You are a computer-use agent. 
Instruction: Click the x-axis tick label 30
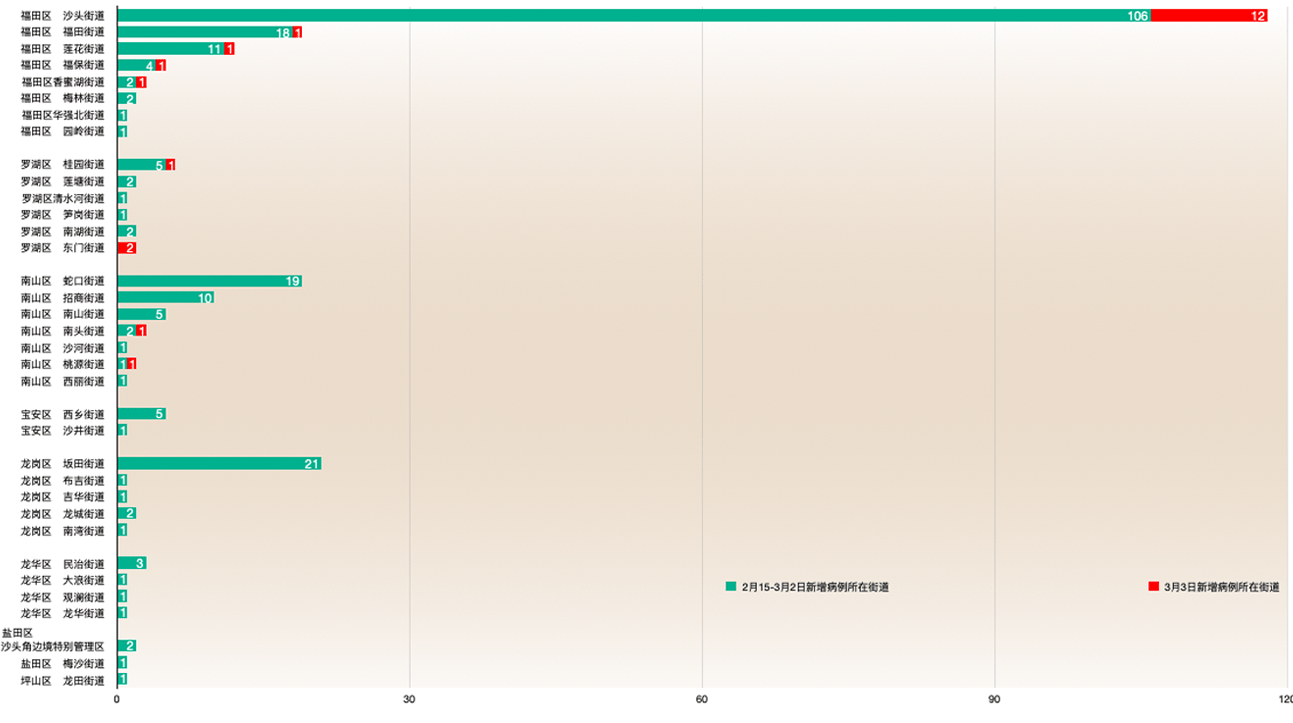(x=409, y=699)
